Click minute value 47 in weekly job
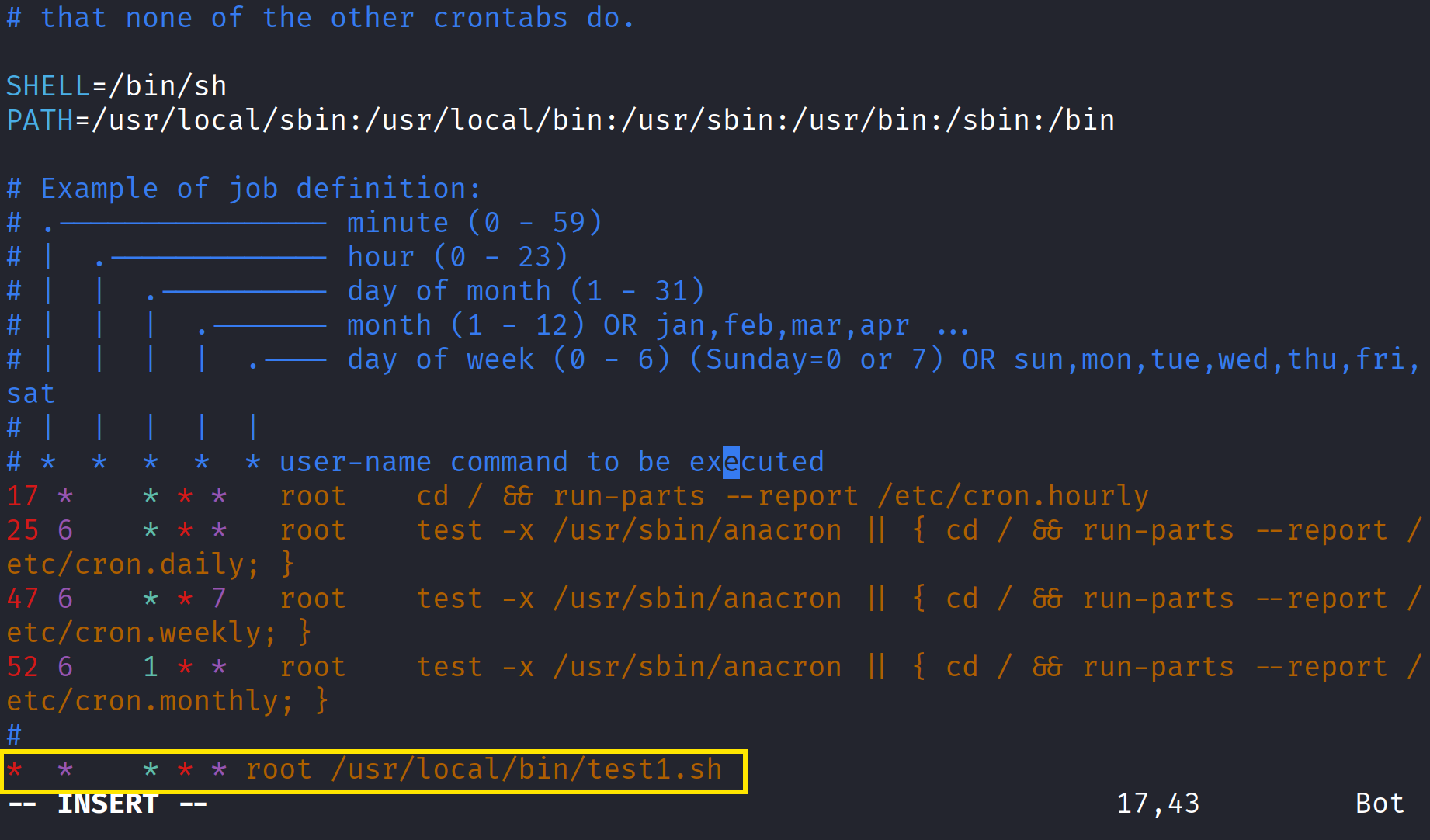 pyautogui.click(x=23, y=599)
